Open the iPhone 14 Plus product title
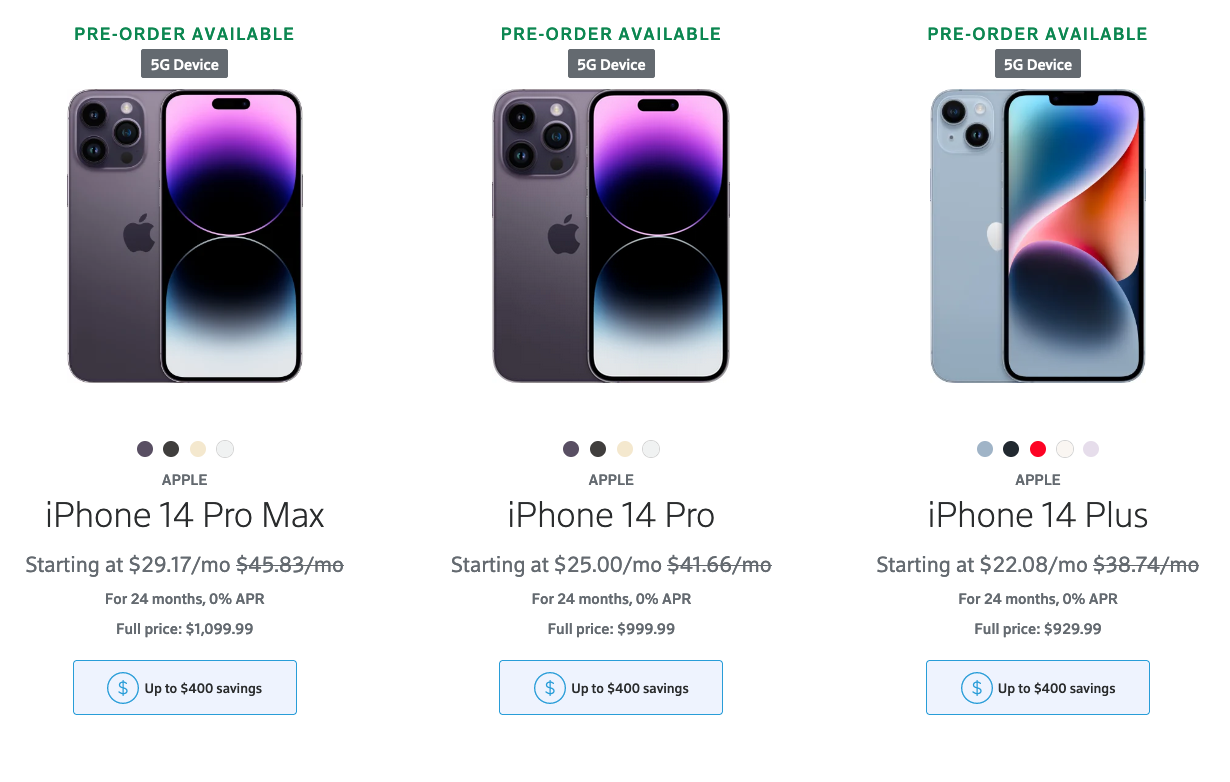The width and height of the screenshot is (1230, 782). click(x=1038, y=515)
